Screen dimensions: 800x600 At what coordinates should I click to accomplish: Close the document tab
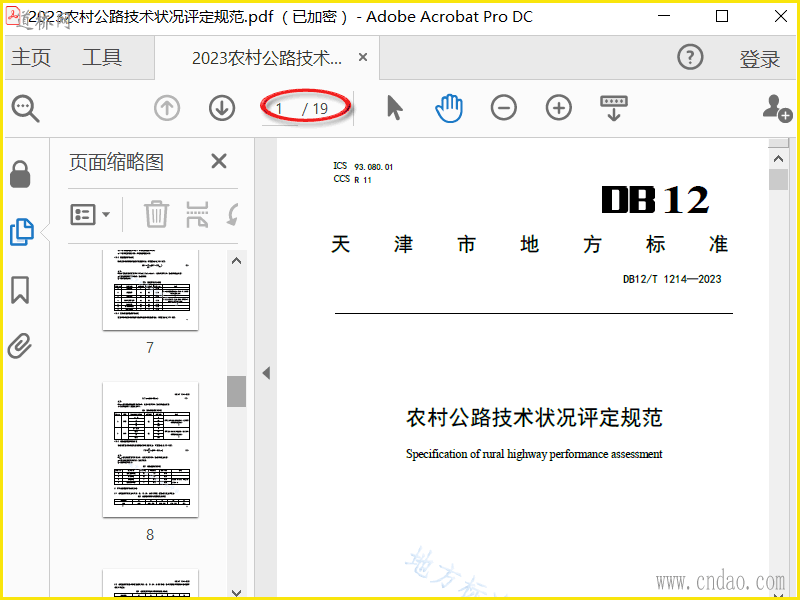pos(363,57)
